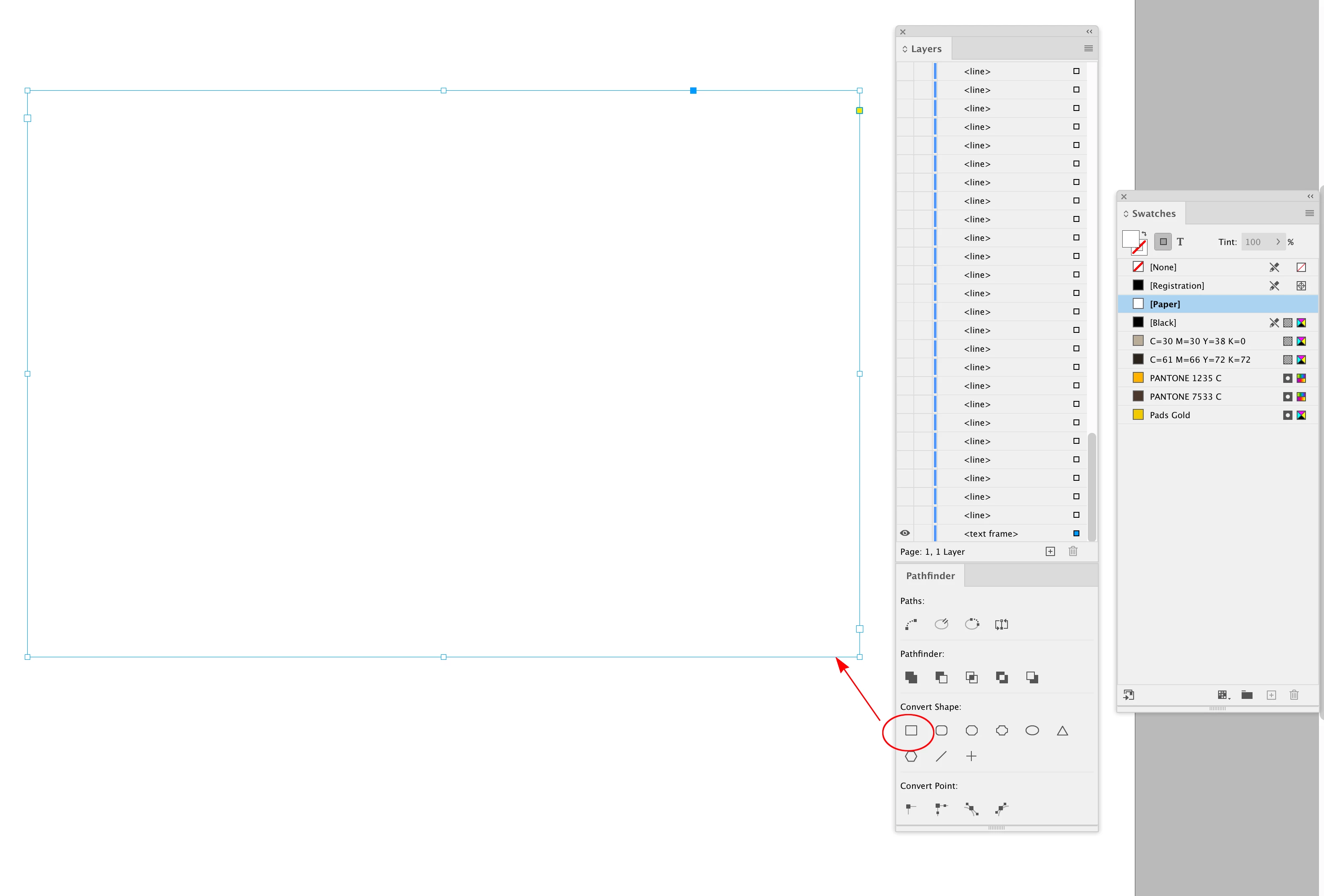
Task: Click the Join Path icon
Action: 911,624
